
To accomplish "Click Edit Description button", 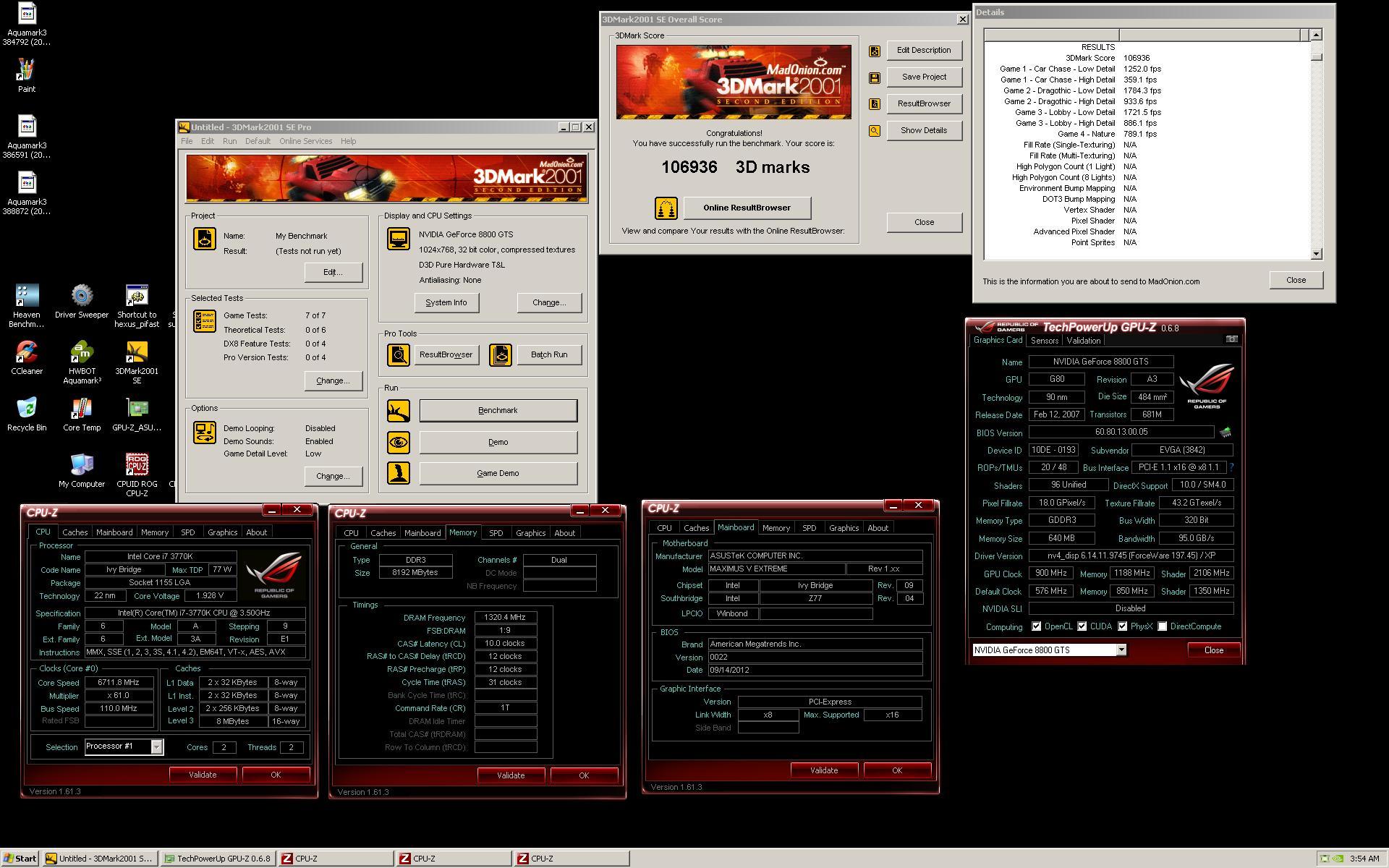I will click(x=924, y=51).
